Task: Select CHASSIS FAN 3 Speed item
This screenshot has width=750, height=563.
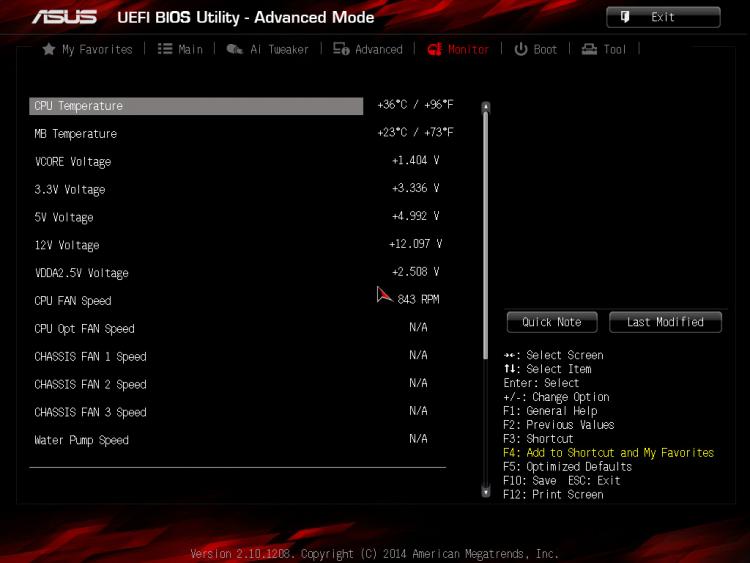Action: pos(90,412)
